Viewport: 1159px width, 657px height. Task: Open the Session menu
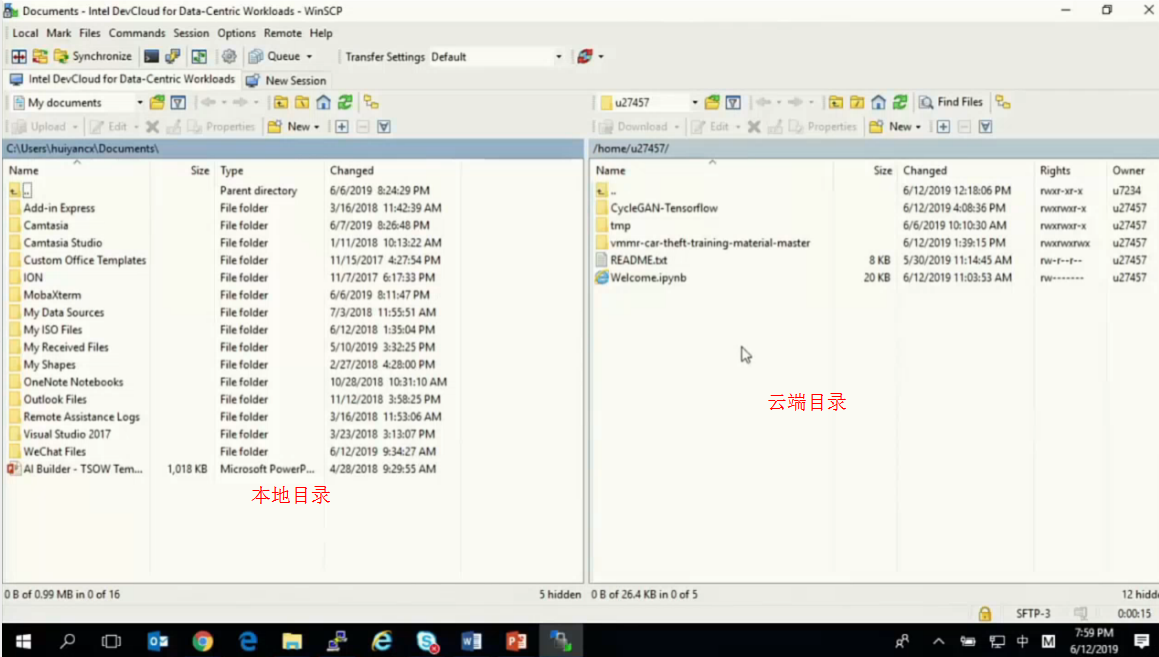pos(191,33)
